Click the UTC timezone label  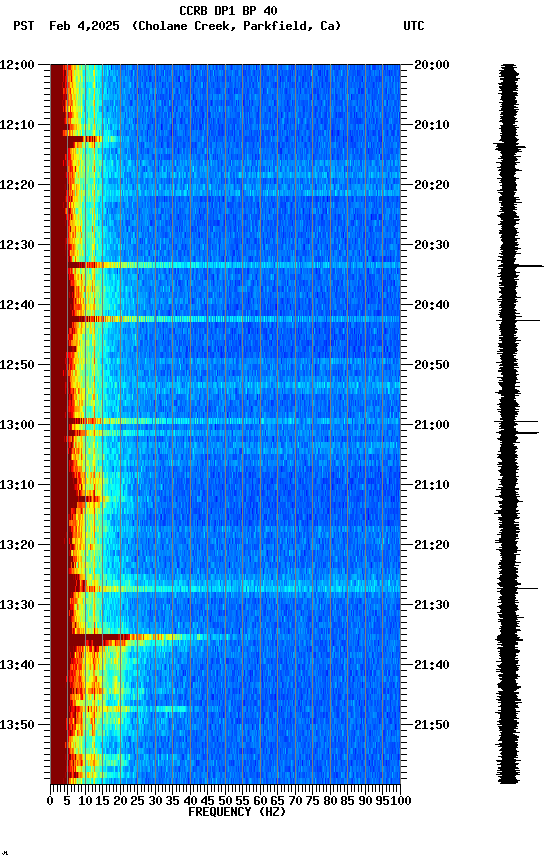(x=414, y=26)
